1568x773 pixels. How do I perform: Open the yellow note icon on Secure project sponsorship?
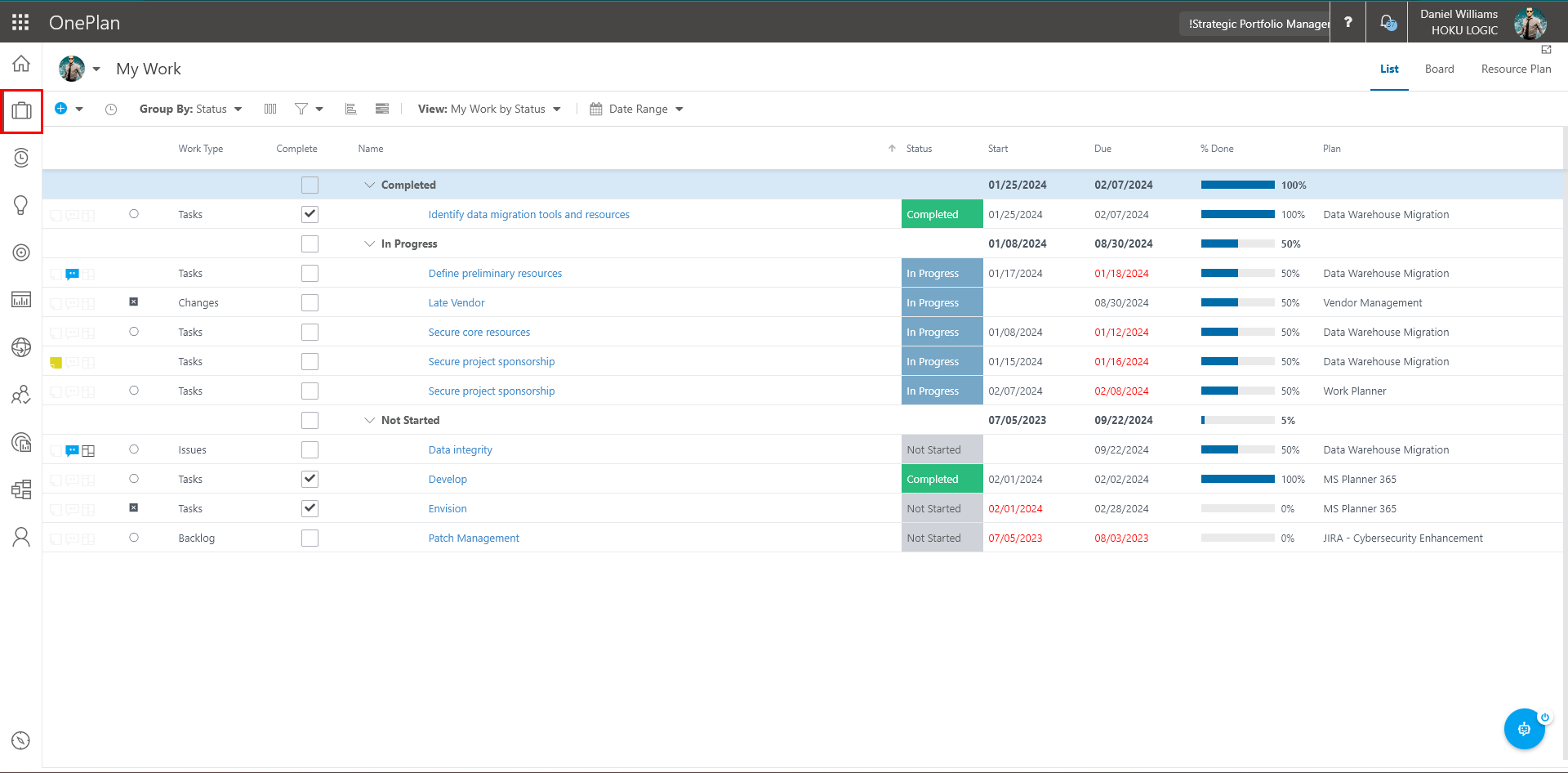tap(56, 362)
